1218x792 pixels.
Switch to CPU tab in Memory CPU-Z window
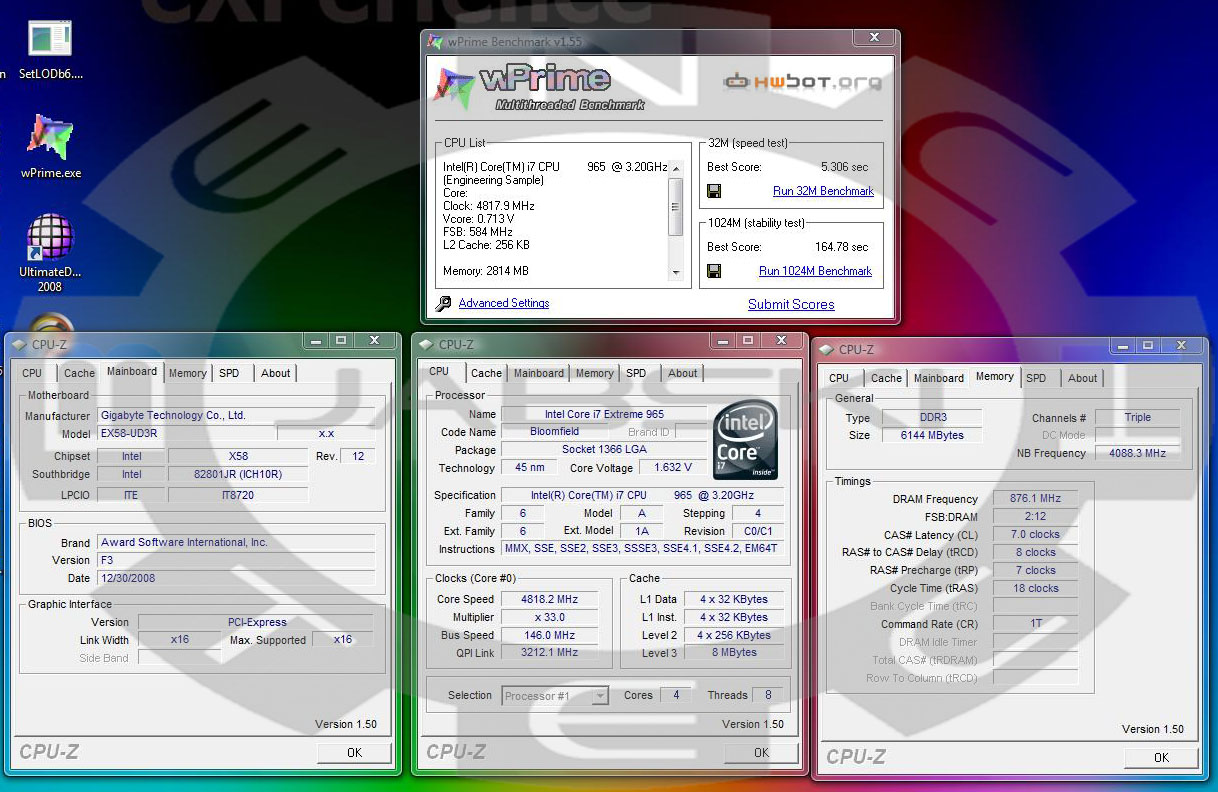point(839,378)
